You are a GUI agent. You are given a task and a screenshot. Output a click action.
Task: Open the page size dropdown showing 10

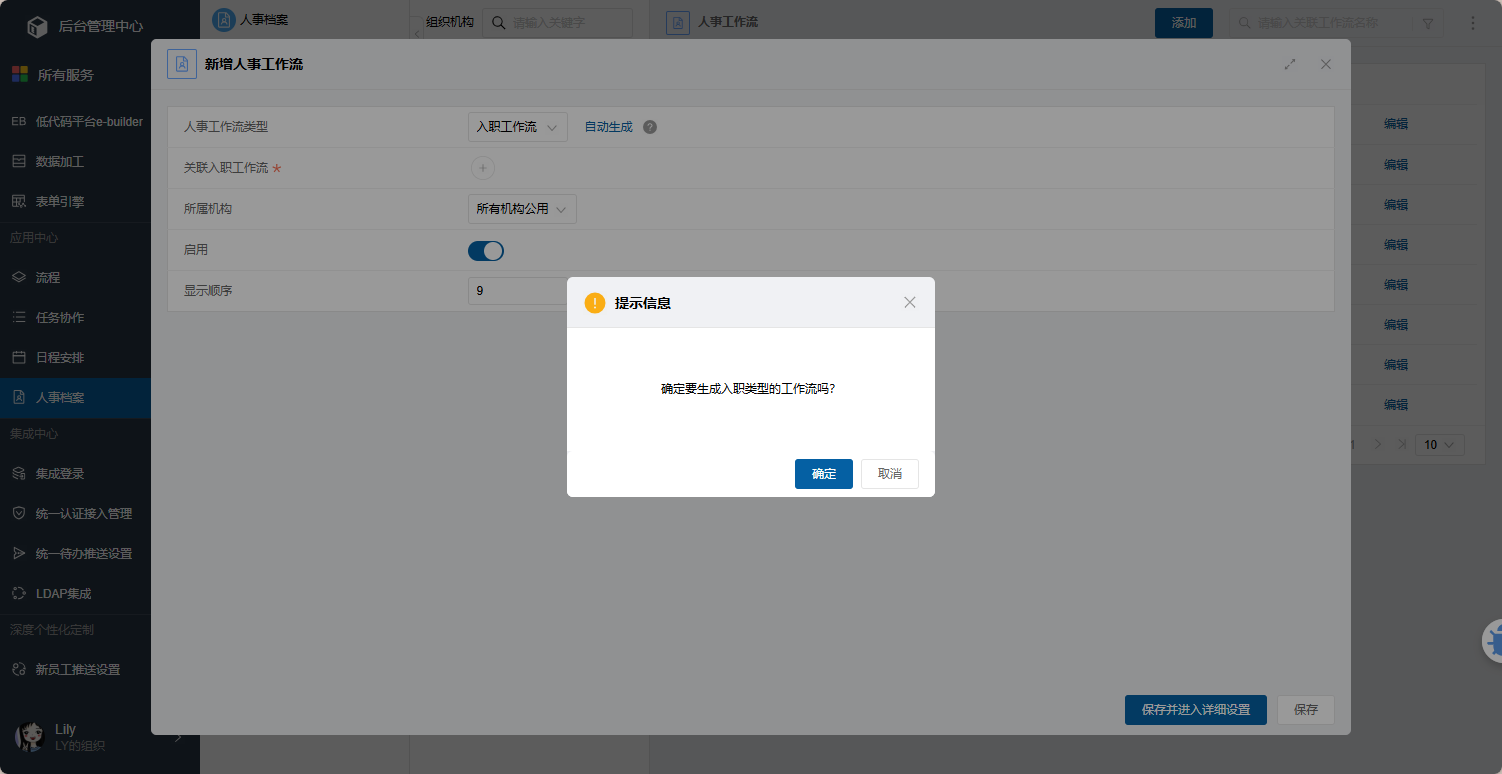[1439, 445]
